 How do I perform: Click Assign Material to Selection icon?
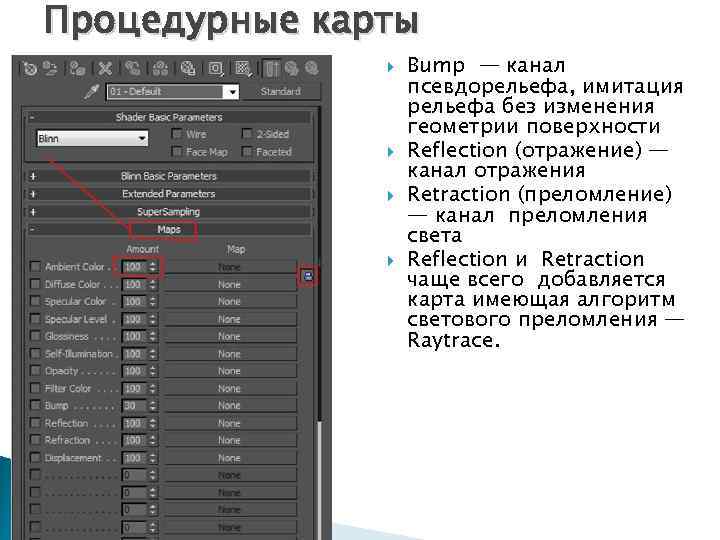[x=77, y=69]
